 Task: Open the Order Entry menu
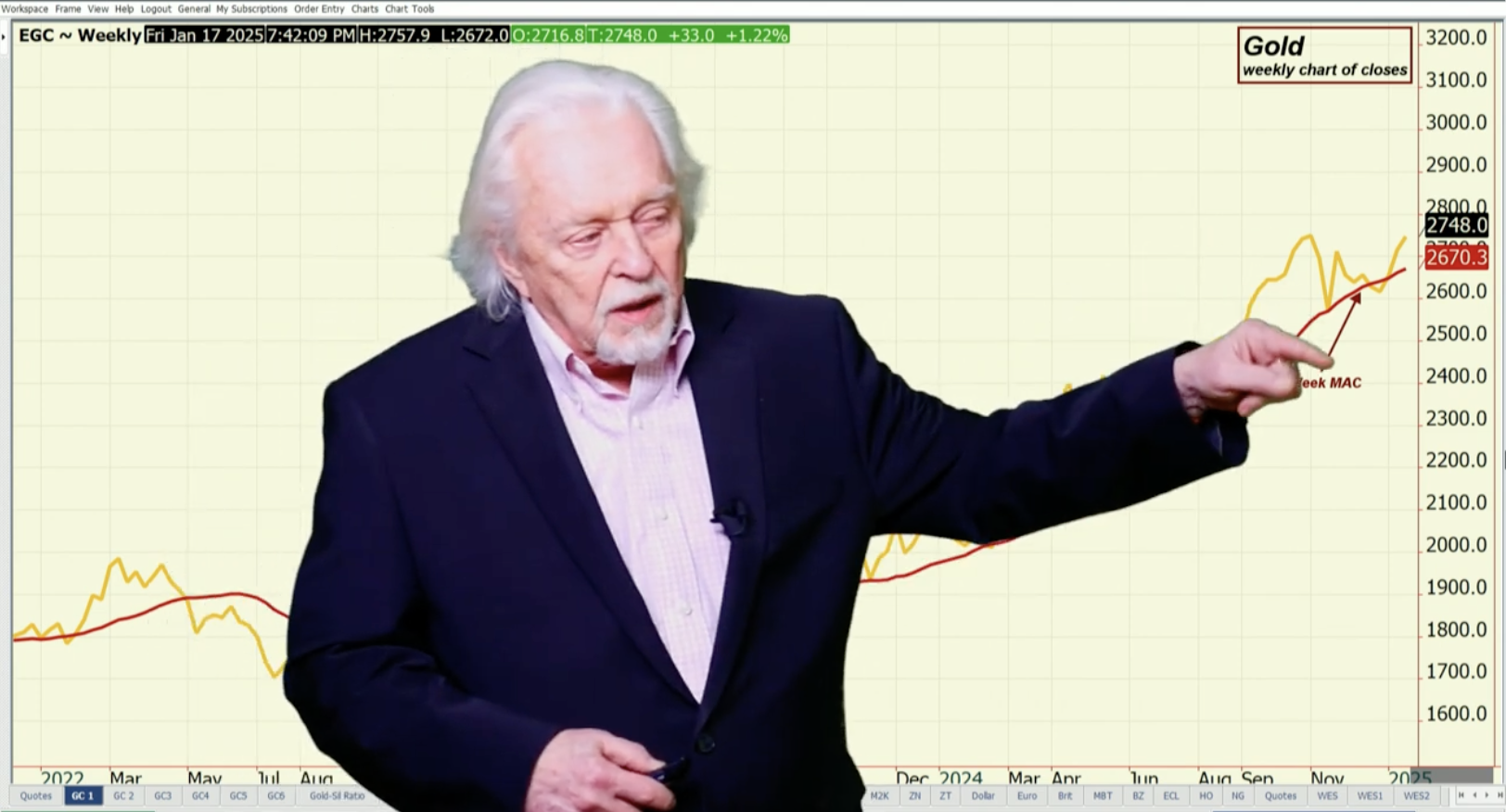click(319, 8)
